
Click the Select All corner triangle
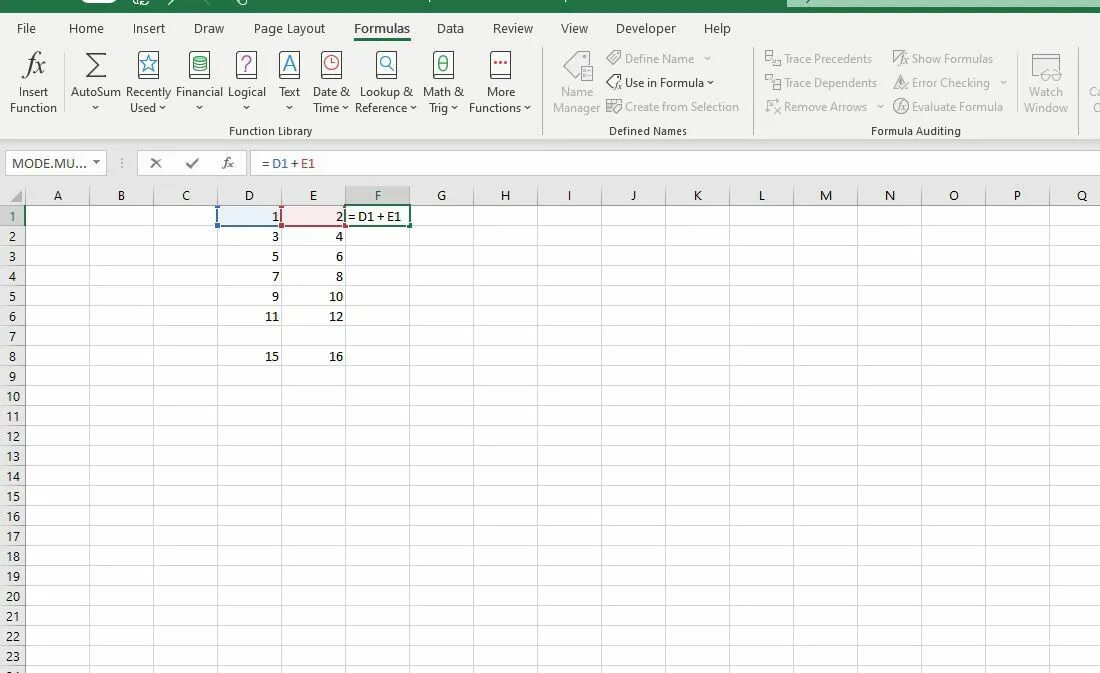point(15,196)
